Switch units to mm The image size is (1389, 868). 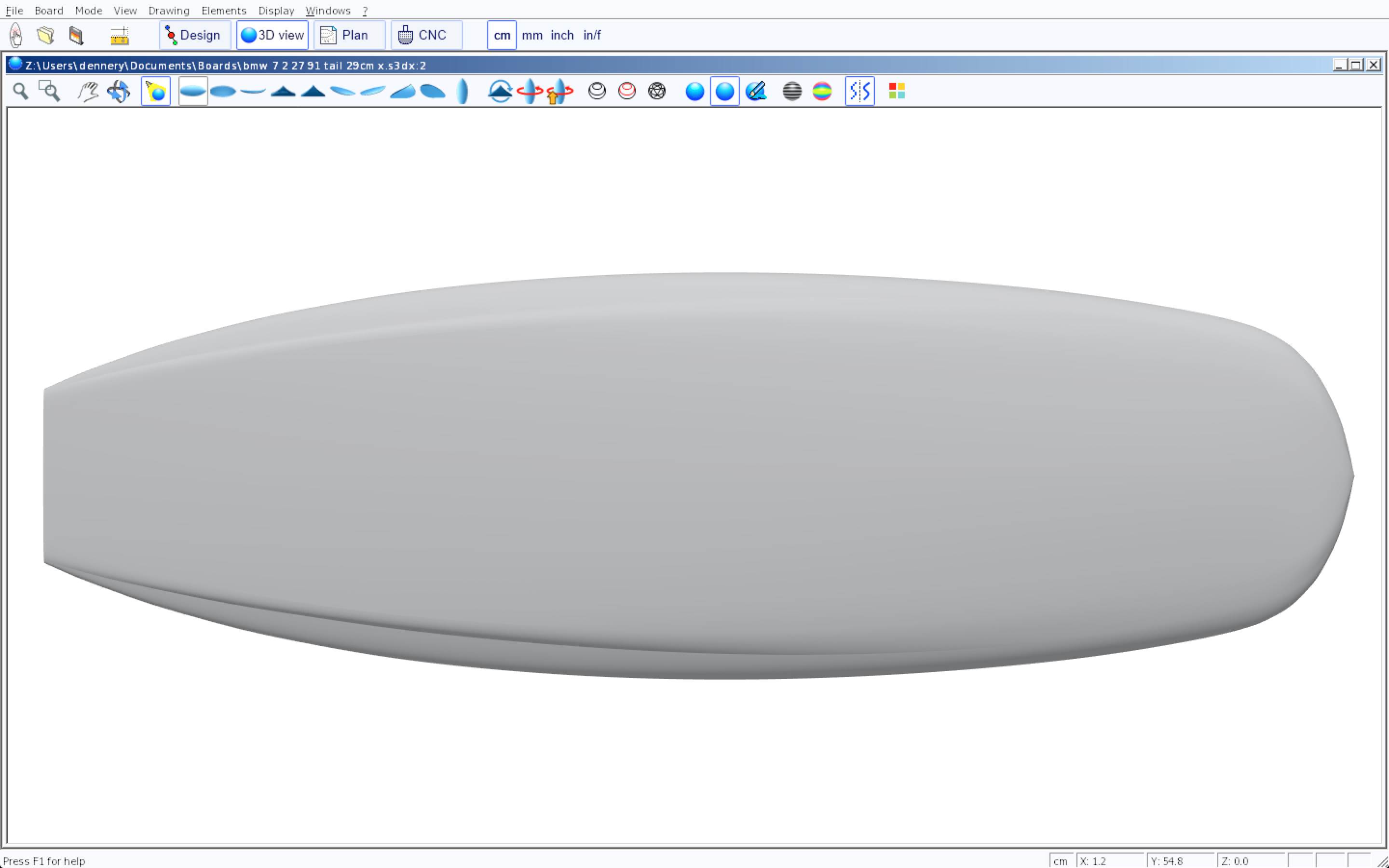coord(532,35)
